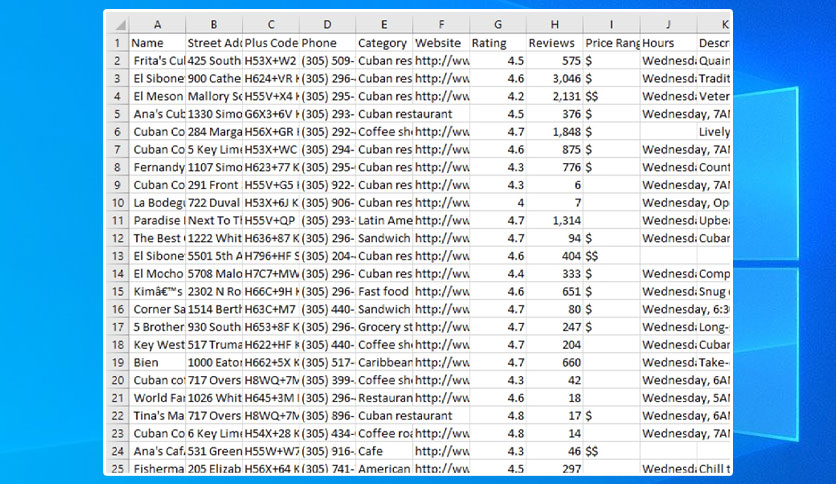
Task: Click the select-all corner triangle
Action: click(118, 25)
